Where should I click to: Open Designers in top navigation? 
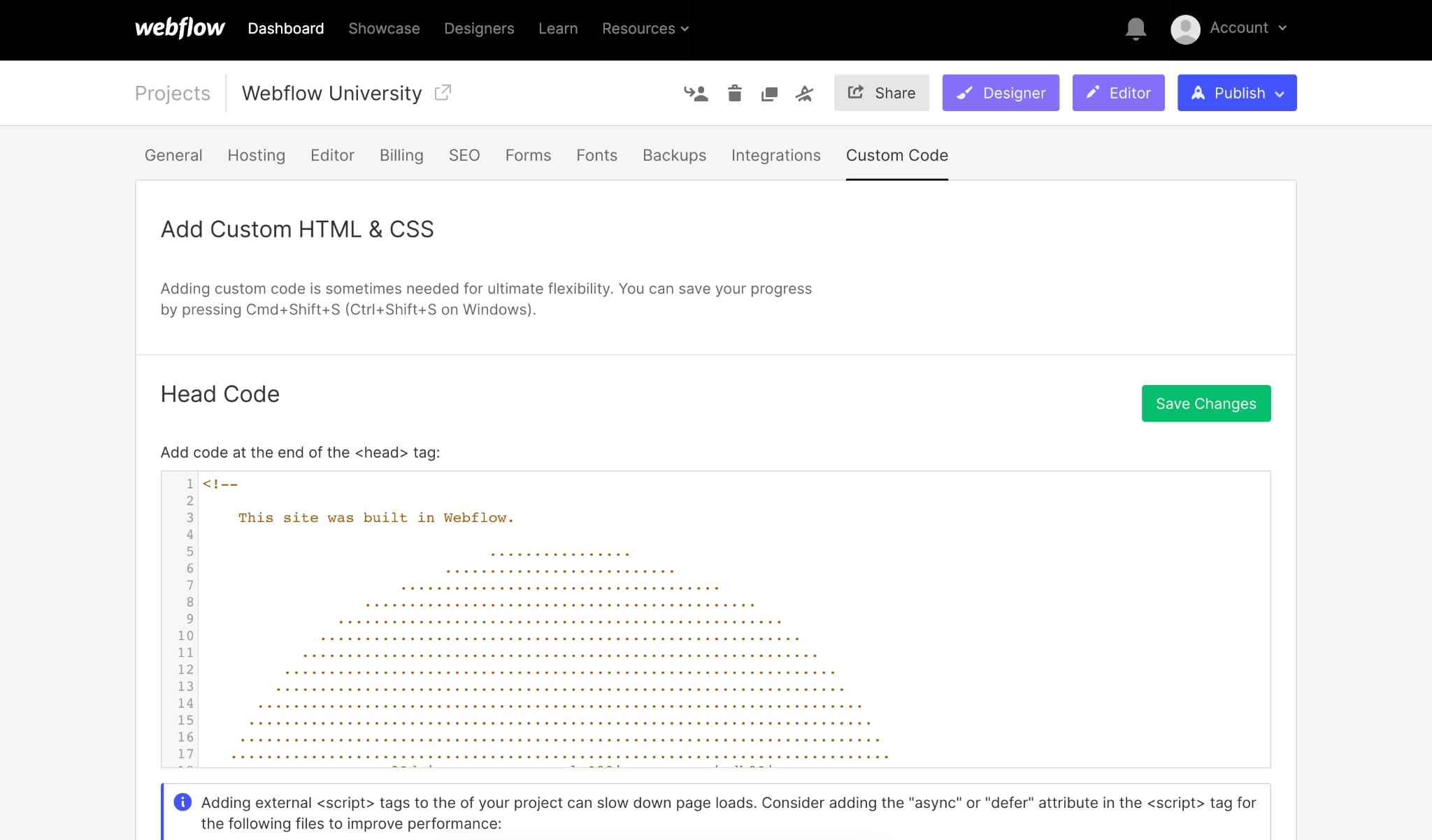(479, 29)
